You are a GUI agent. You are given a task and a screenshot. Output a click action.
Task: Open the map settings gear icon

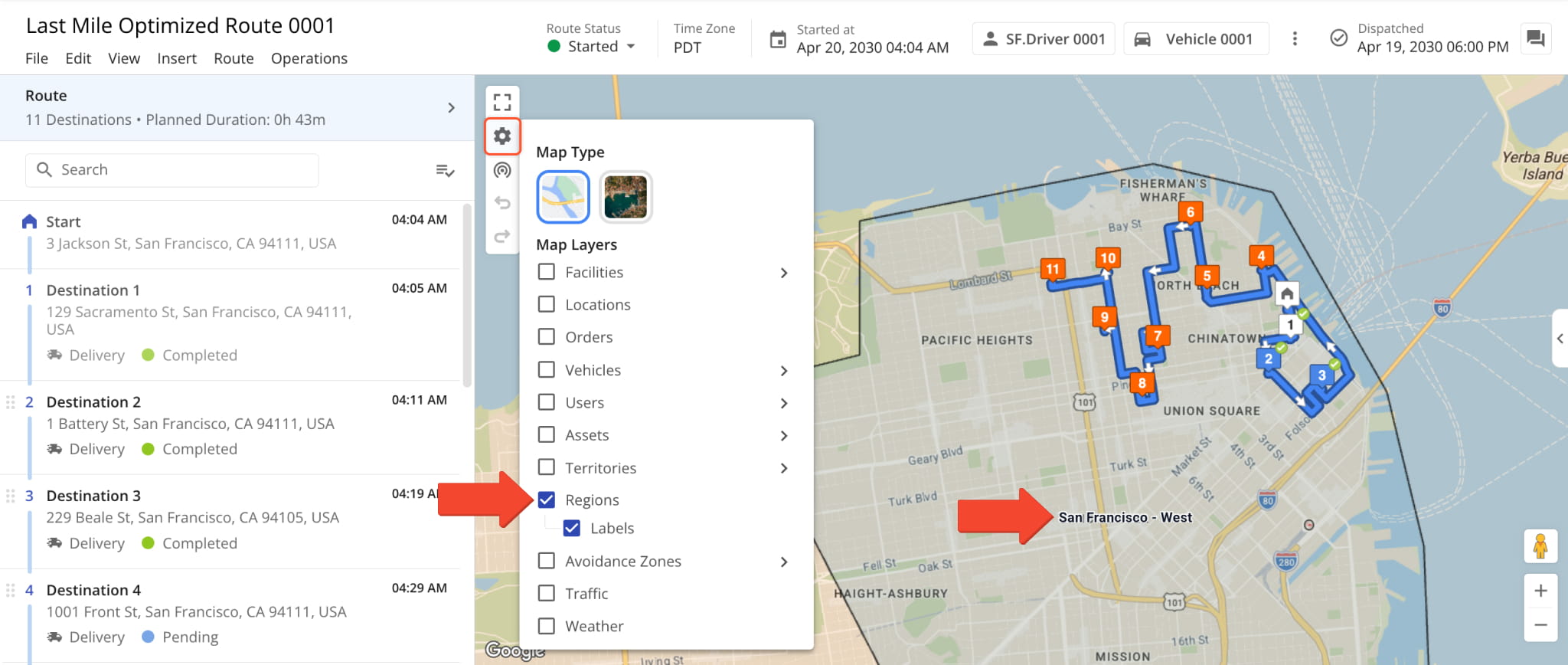502,136
